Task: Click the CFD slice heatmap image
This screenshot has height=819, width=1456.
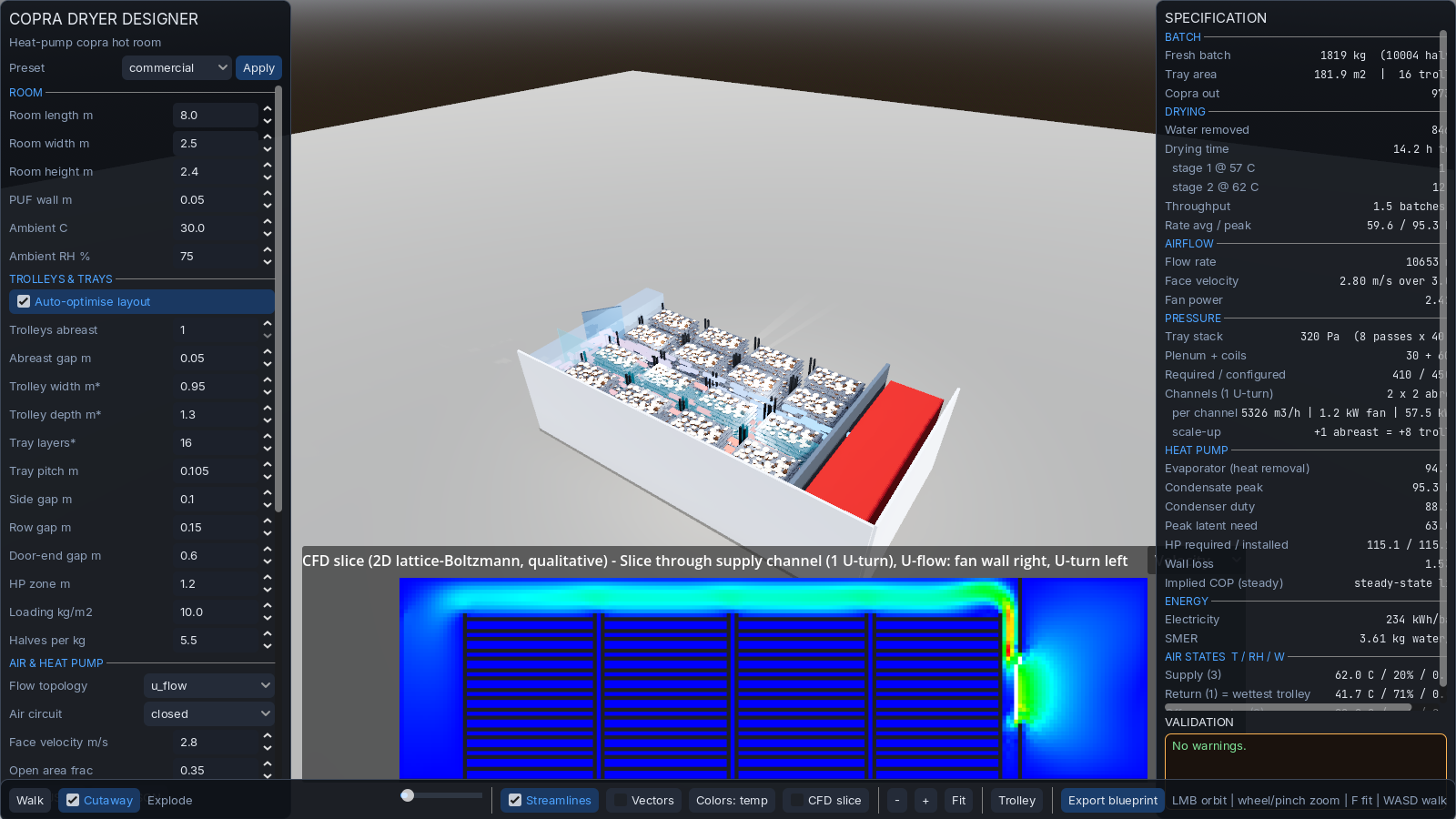Action: (x=773, y=678)
